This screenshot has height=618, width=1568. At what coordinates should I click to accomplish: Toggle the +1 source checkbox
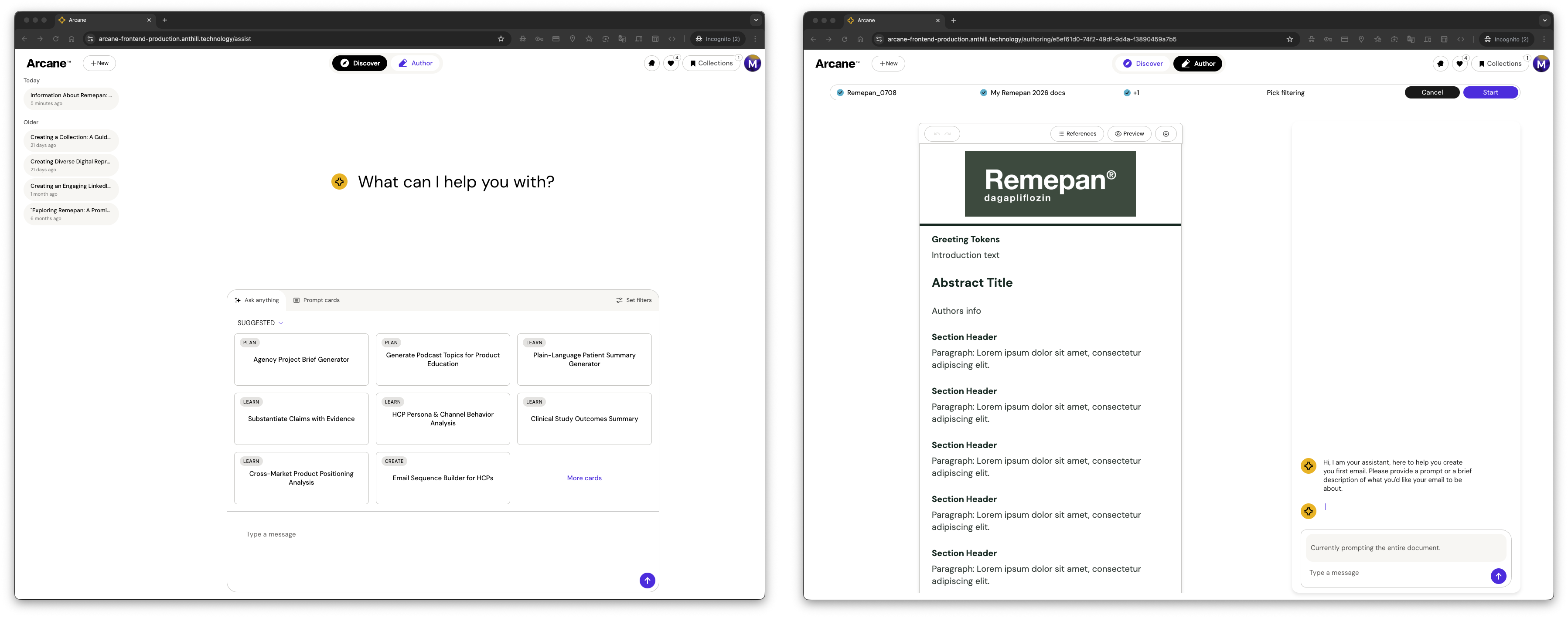pyautogui.click(x=1127, y=93)
